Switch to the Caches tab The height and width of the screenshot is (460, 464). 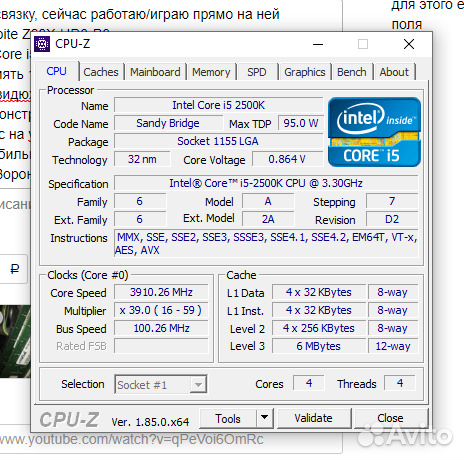point(101,72)
